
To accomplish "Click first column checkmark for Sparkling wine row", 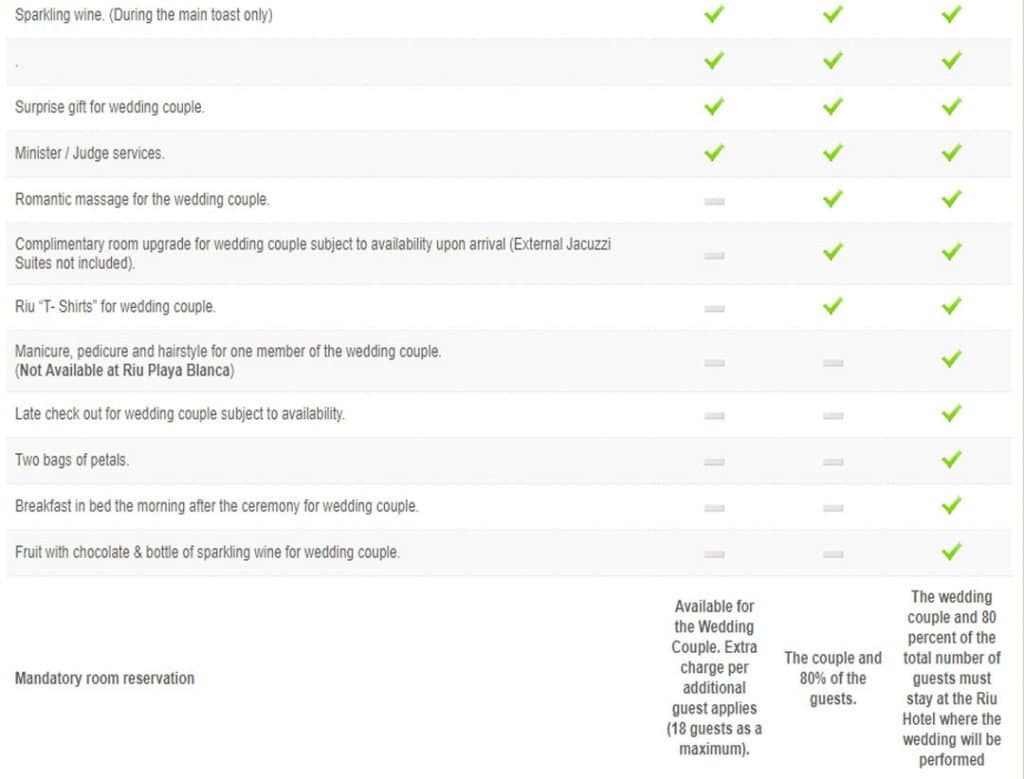I will click(x=714, y=14).
